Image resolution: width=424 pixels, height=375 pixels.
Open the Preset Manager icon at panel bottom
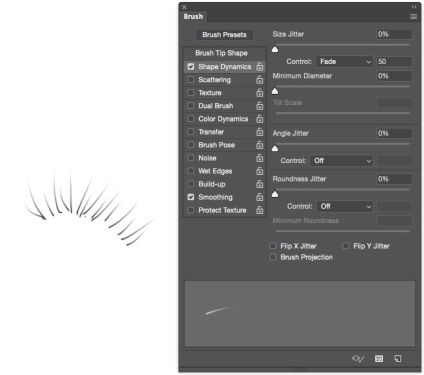(x=379, y=359)
